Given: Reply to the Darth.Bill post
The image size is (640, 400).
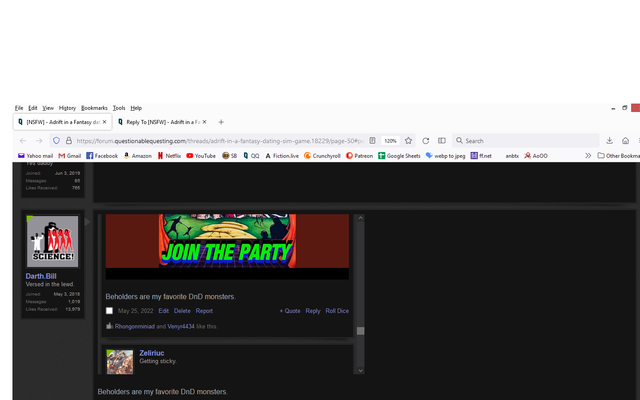Looking at the screenshot, I should coord(313,311).
